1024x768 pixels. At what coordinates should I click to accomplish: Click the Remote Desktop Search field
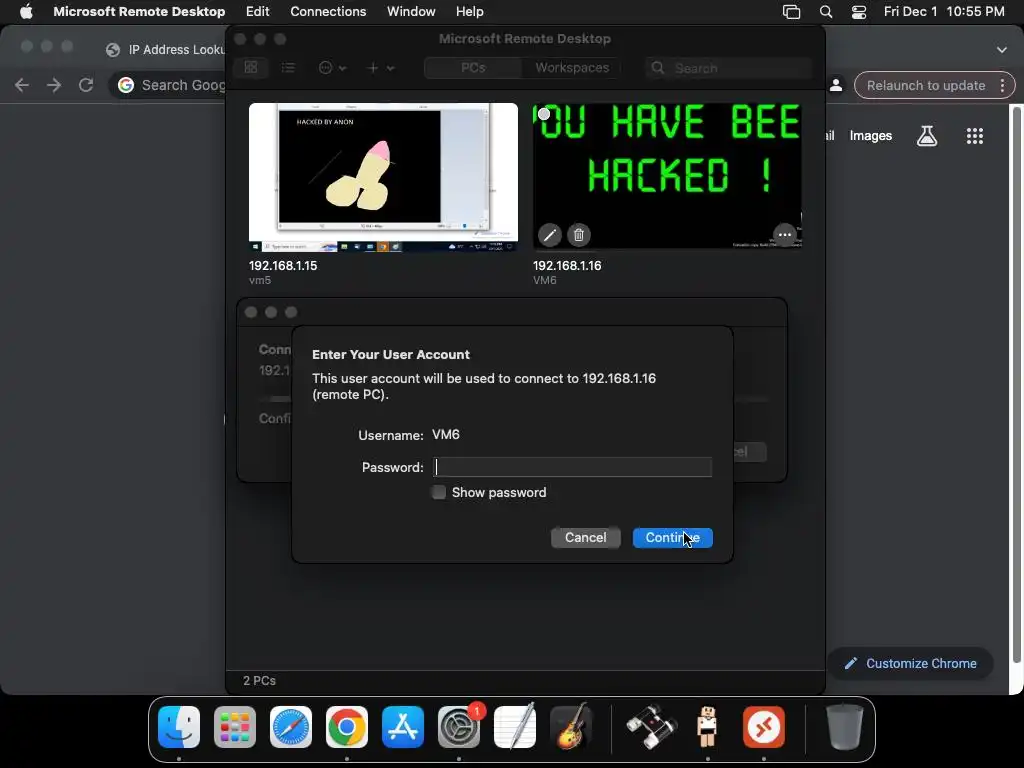coord(729,68)
